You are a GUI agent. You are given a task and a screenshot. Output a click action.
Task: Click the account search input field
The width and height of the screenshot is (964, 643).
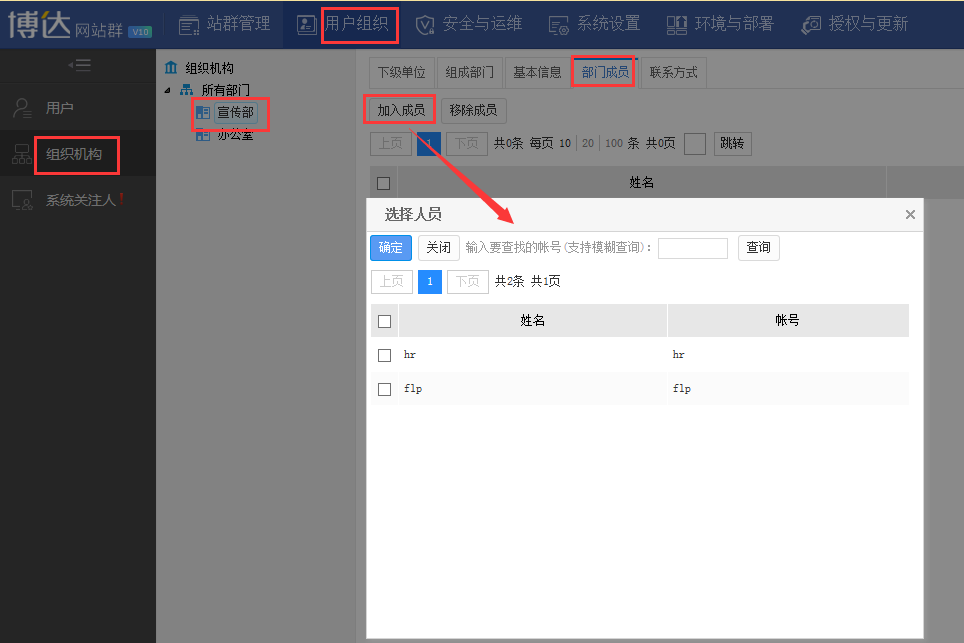tap(692, 248)
